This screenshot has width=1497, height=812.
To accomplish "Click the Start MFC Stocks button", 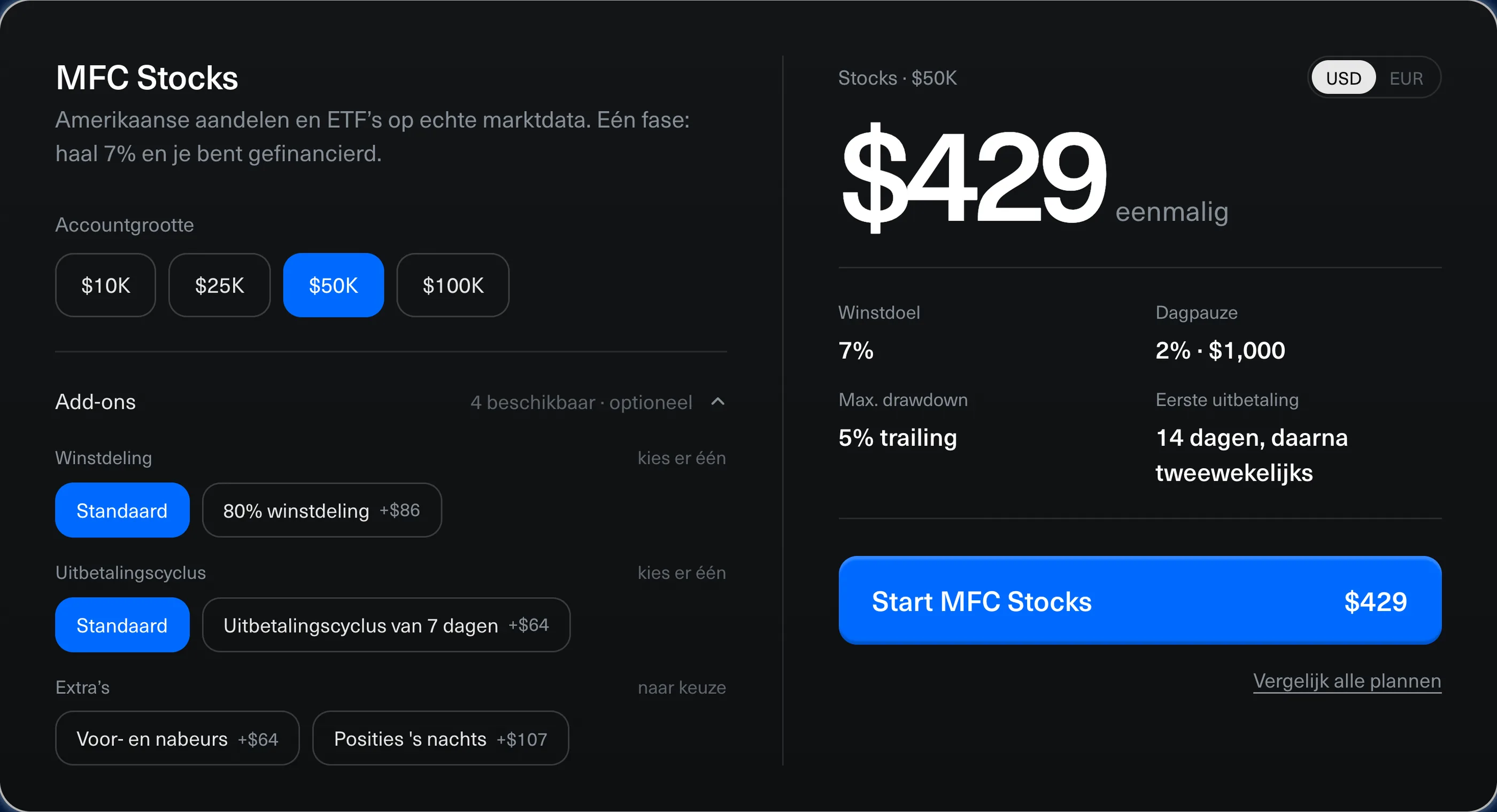I will [x=1140, y=601].
